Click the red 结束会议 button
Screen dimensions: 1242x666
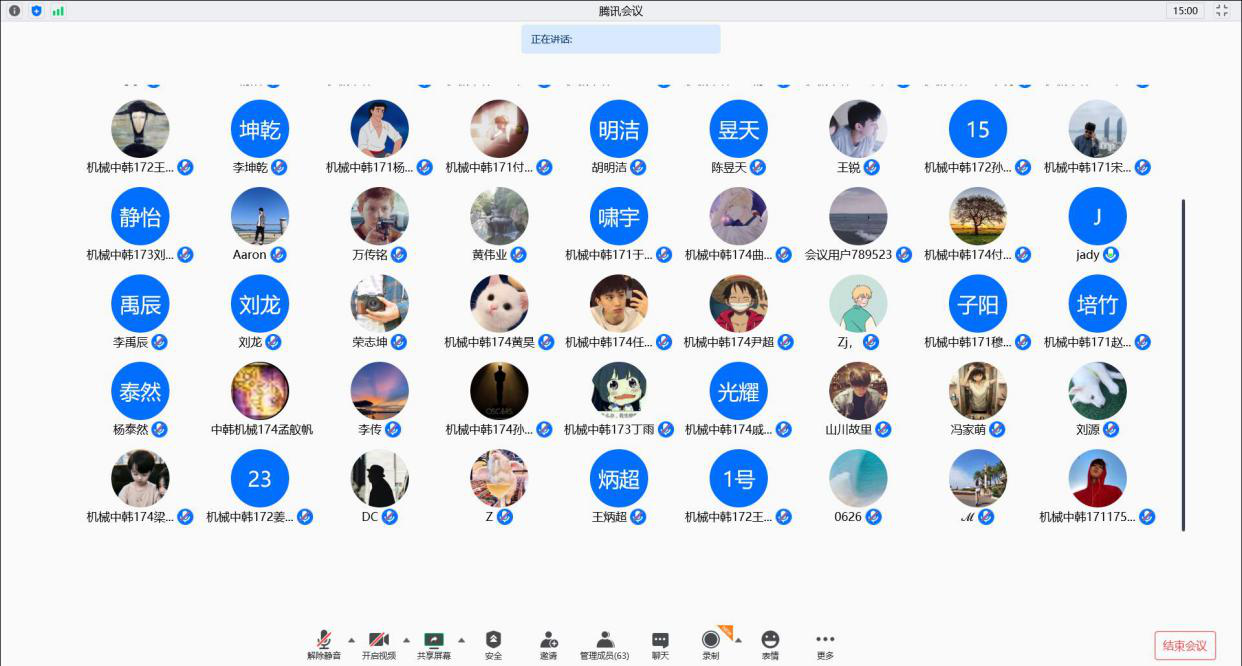pos(1185,645)
